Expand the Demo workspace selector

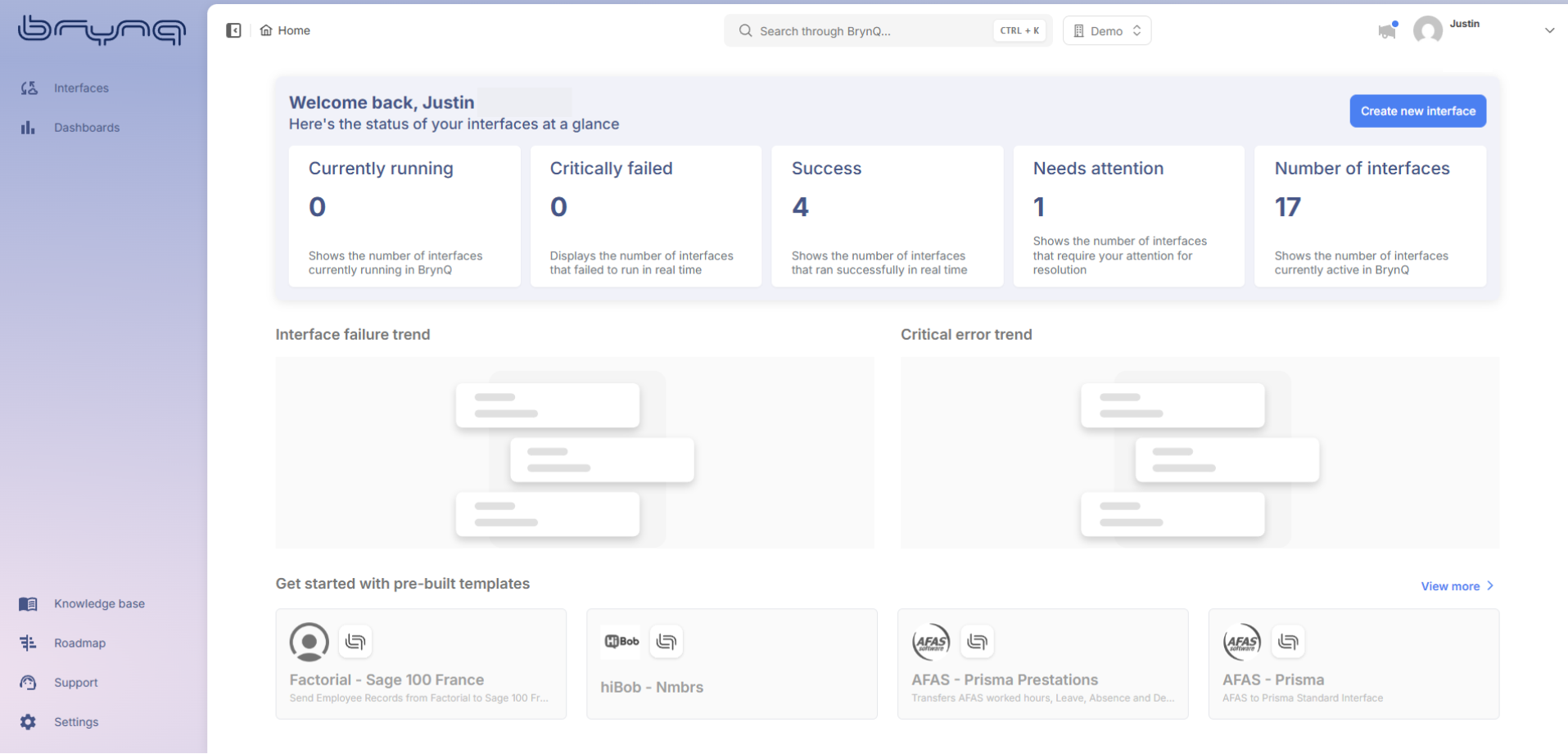(1107, 31)
